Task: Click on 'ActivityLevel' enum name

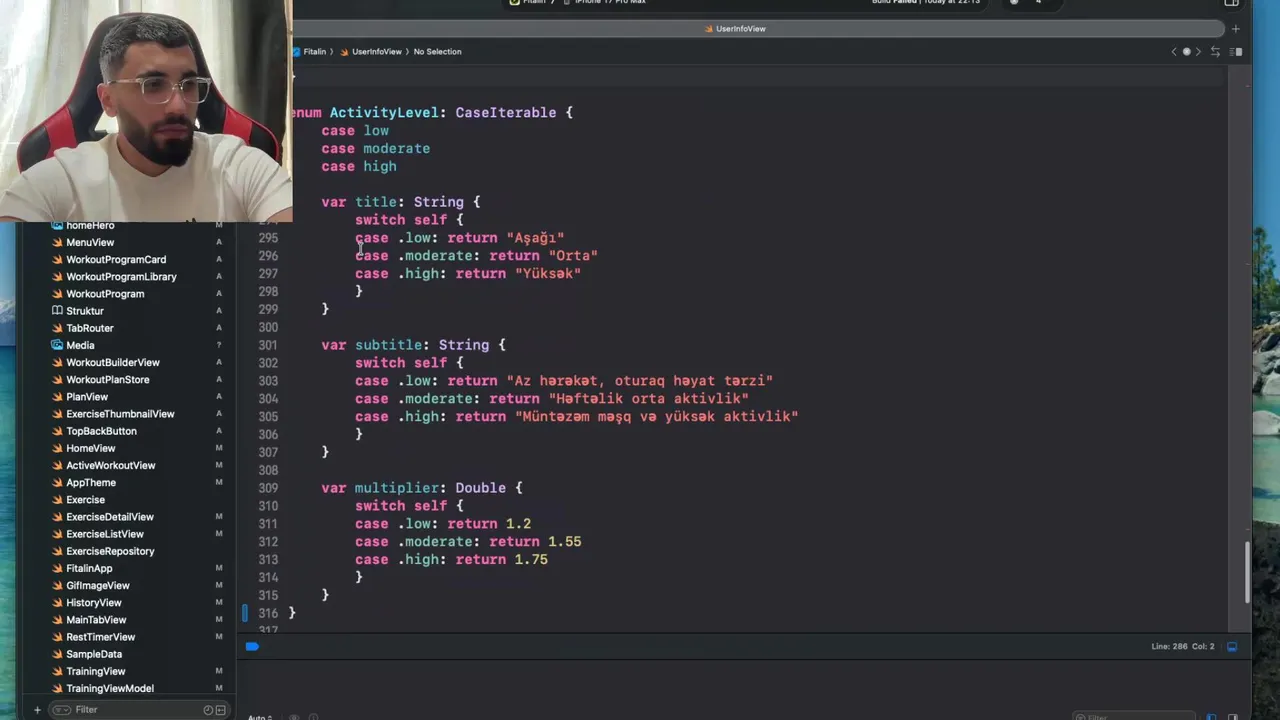Action: [384, 113]
